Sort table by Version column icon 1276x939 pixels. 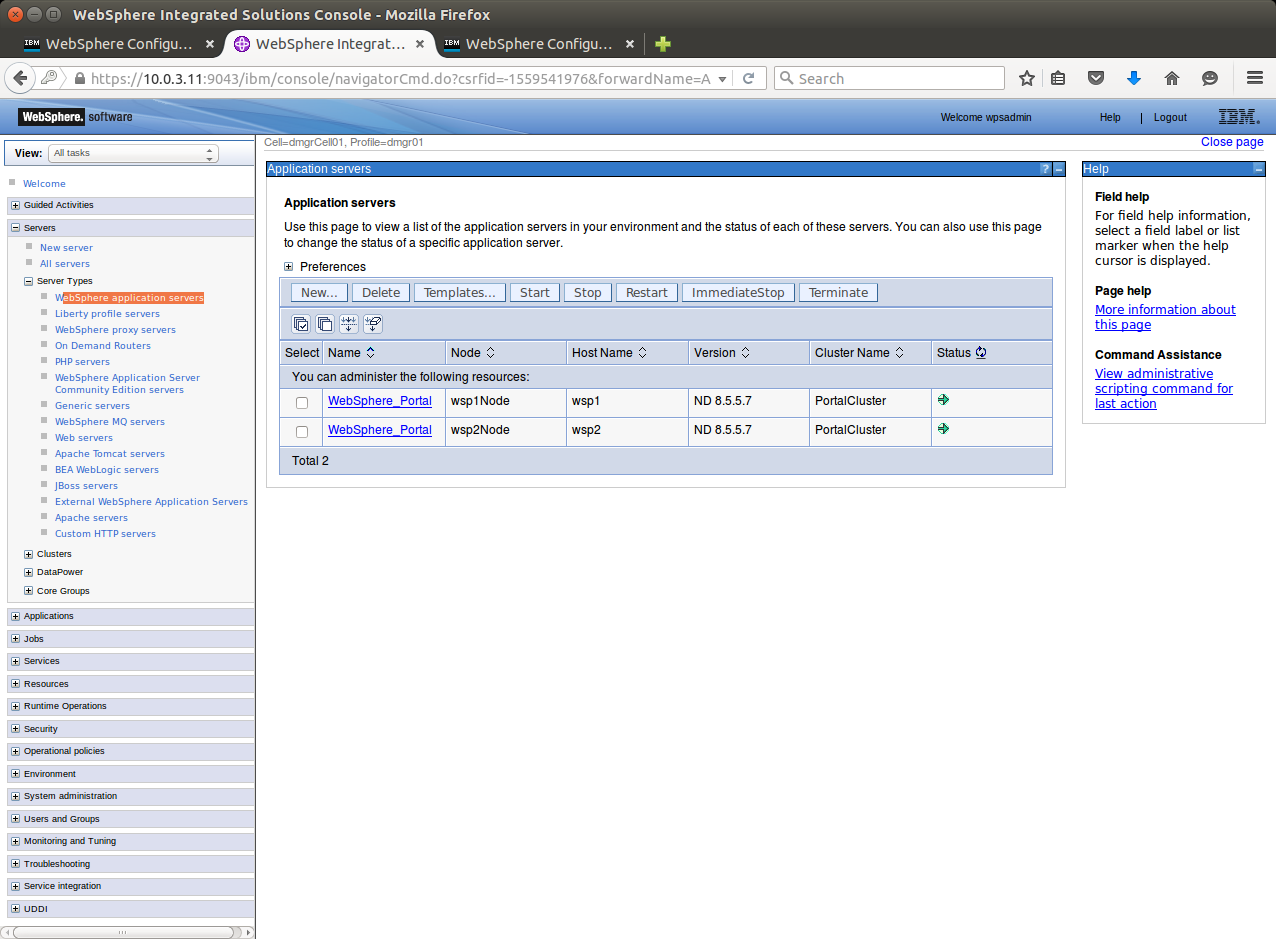click(x=745, y=352)
